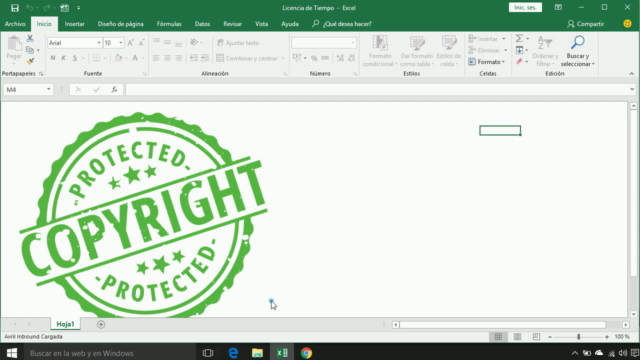Toggle bold (N) formatting

(x=53, y=58)
